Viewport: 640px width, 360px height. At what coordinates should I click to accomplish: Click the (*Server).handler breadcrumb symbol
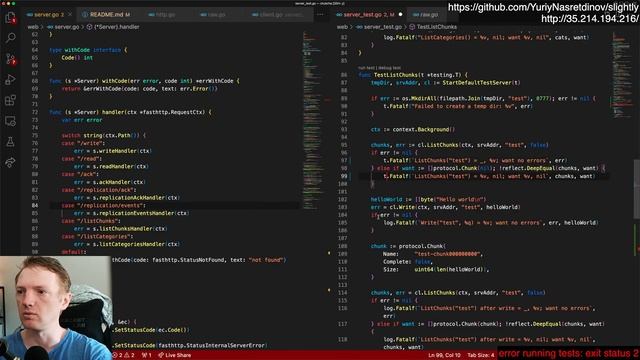(x=117, y=27)
